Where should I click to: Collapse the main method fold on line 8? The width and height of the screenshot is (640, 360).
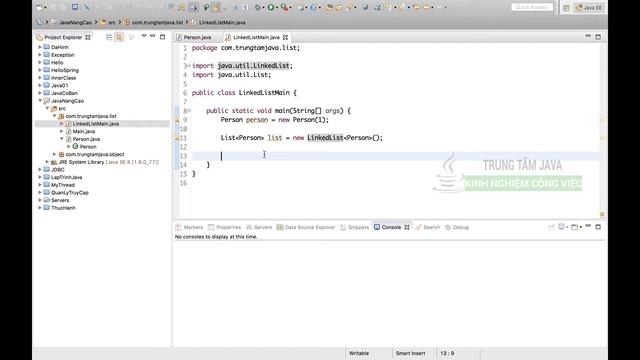click(189, 111)
